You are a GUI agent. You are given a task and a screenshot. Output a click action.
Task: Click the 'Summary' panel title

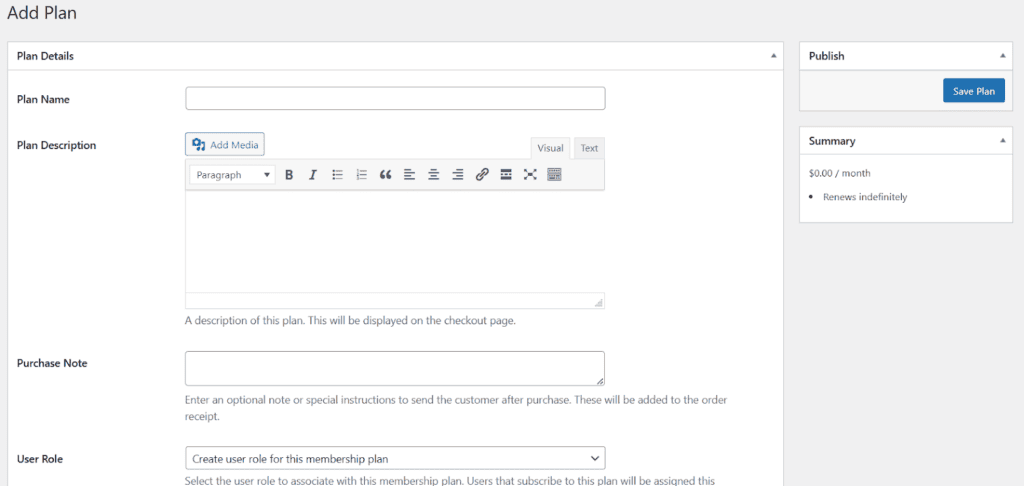(832, 140)
